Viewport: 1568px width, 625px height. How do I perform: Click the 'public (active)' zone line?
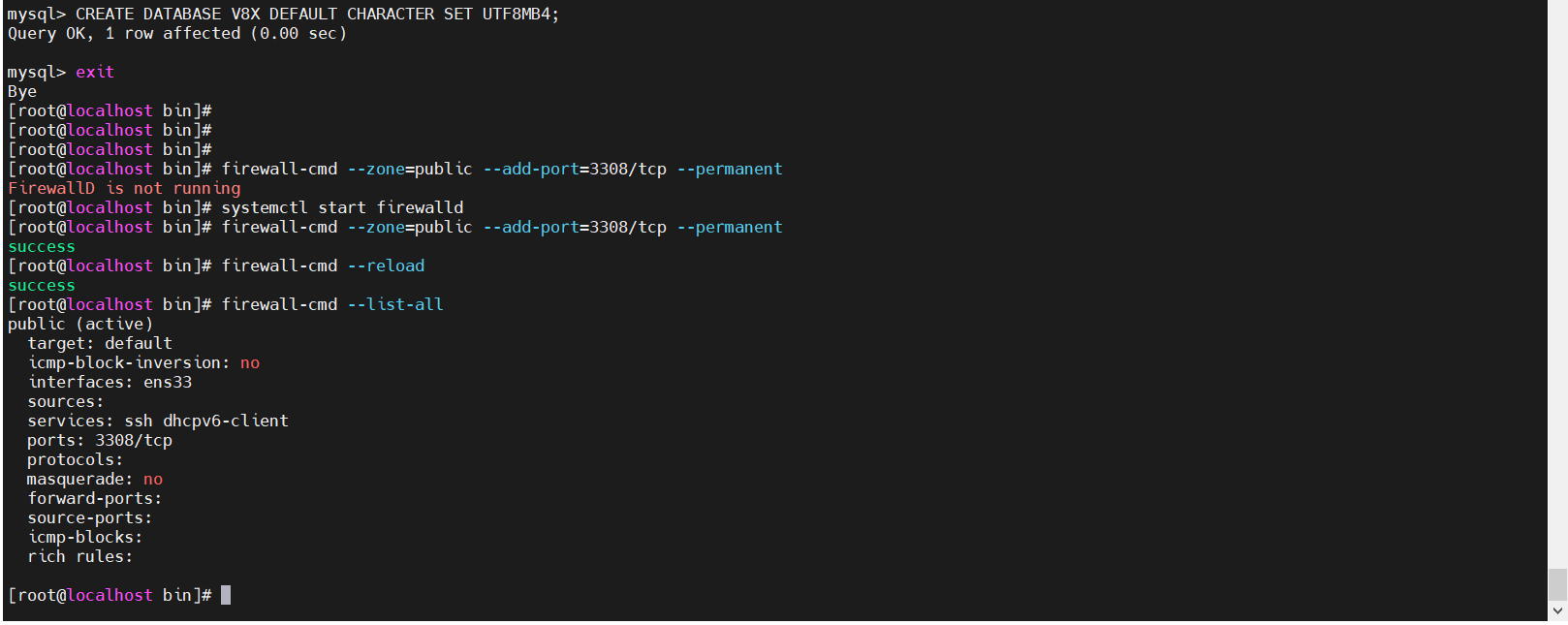[80, 324]
